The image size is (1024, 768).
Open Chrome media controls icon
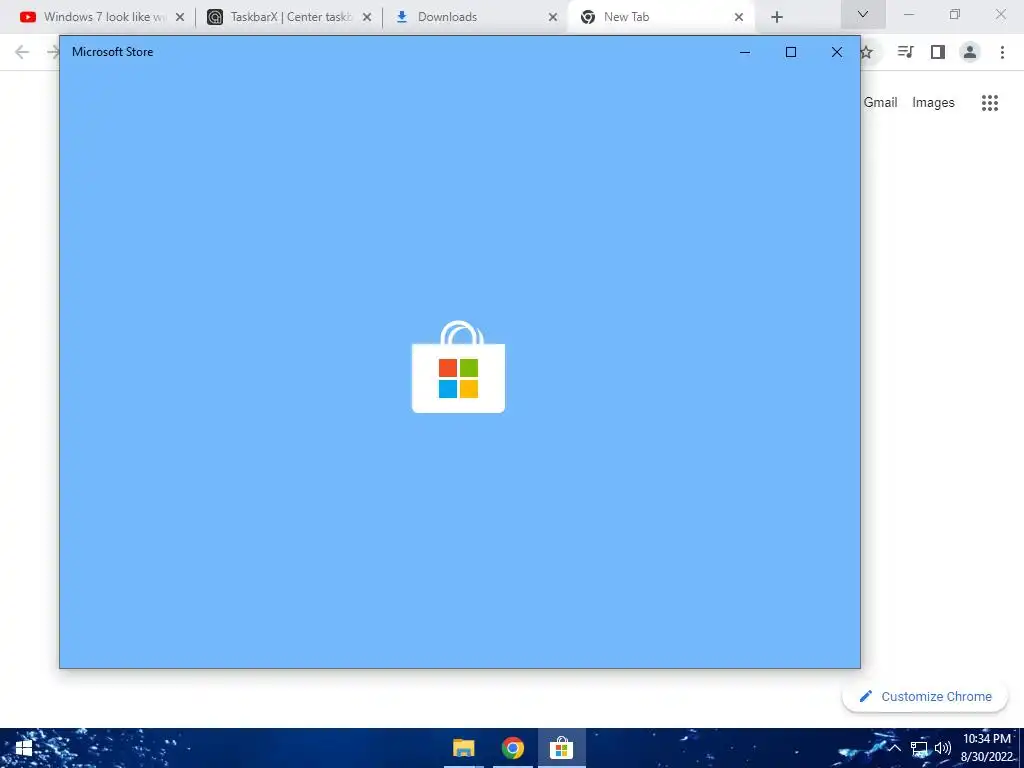[905, 52]
